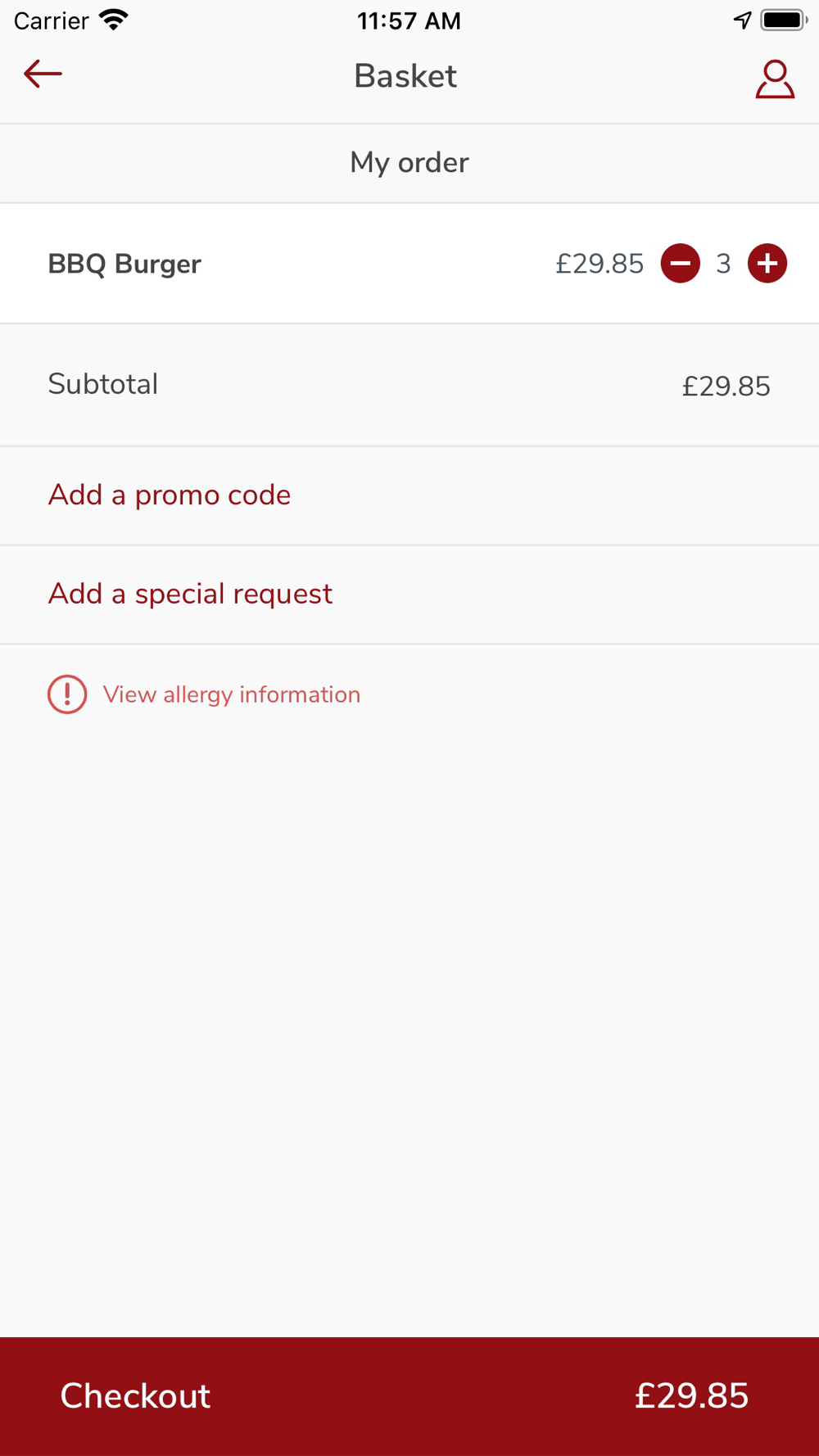Image resolution: width=819 pixels, height=1456 pixels.
Task: Tap the Basket page title
Action: pos(405,76)
